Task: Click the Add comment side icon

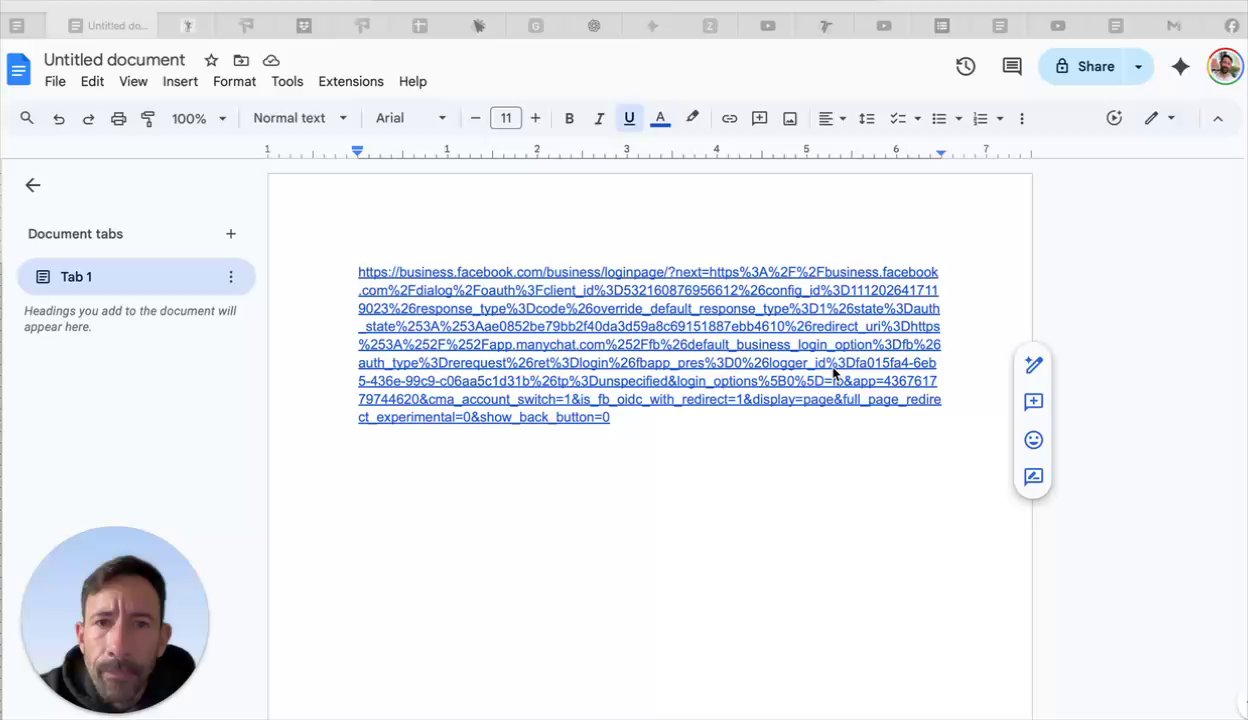Action: point(1033,402)
